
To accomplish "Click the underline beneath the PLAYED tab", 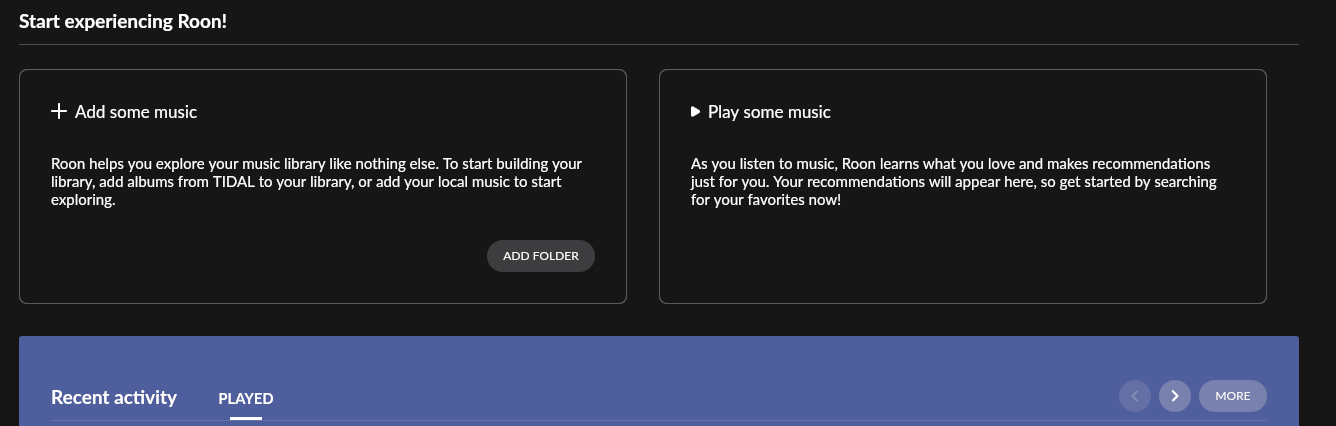I will (x=246, y=418).
